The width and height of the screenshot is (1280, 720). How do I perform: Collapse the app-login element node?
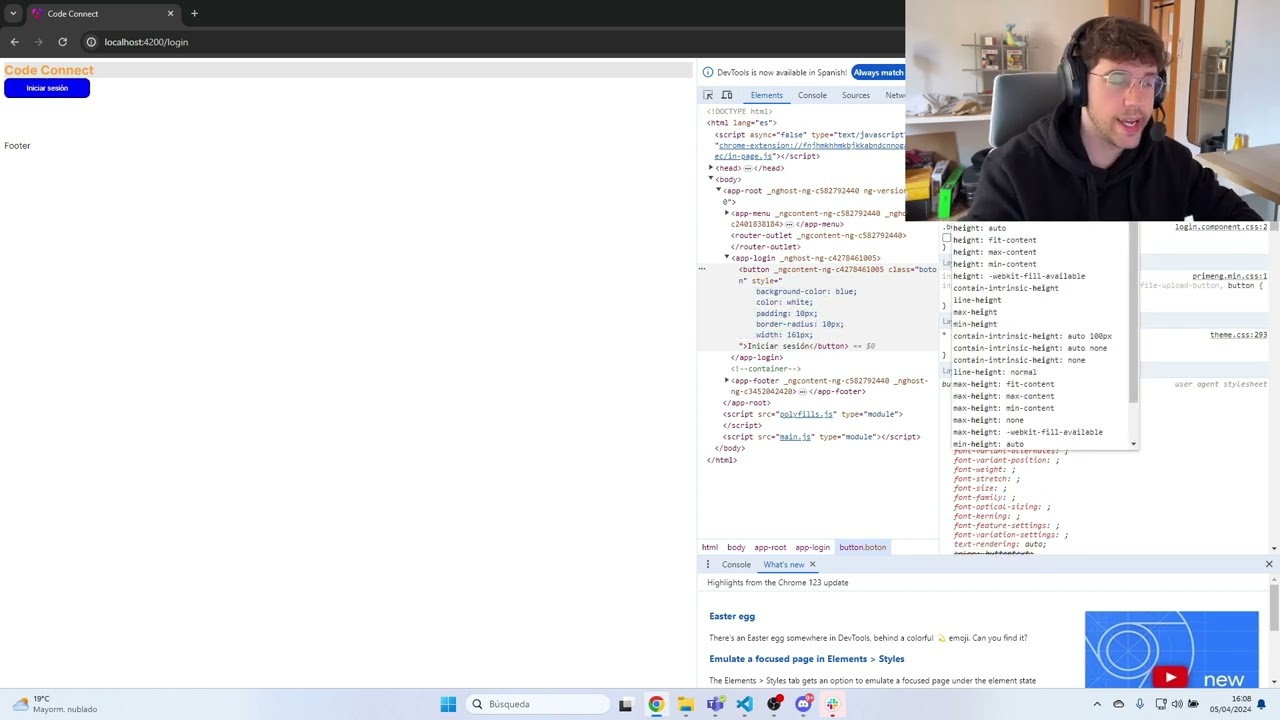pos(727,258)
